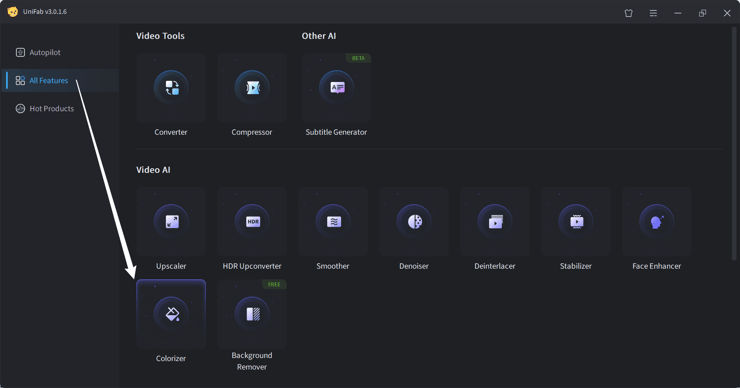
Task: Click the Subtitle Generator label text
Action: click(x=336, y=132)
